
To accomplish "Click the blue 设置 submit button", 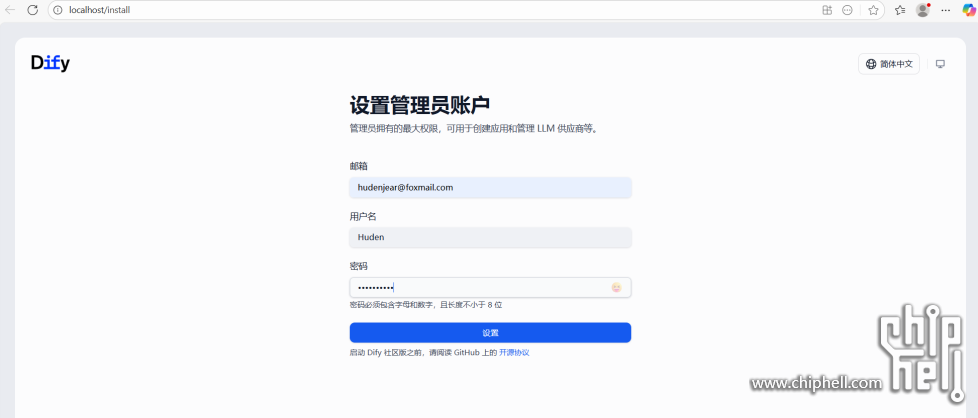I will coord(490,333).
